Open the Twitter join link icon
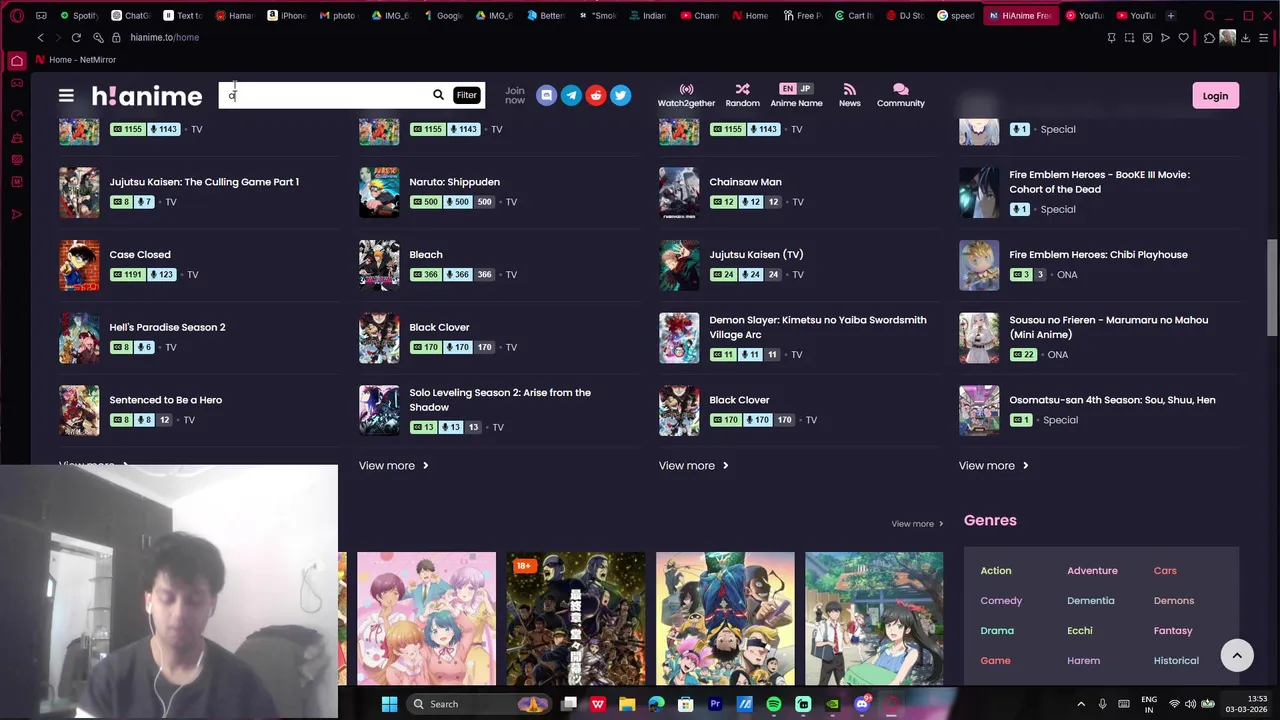This screenshot has height=720, width=1280. coord(621,95)
